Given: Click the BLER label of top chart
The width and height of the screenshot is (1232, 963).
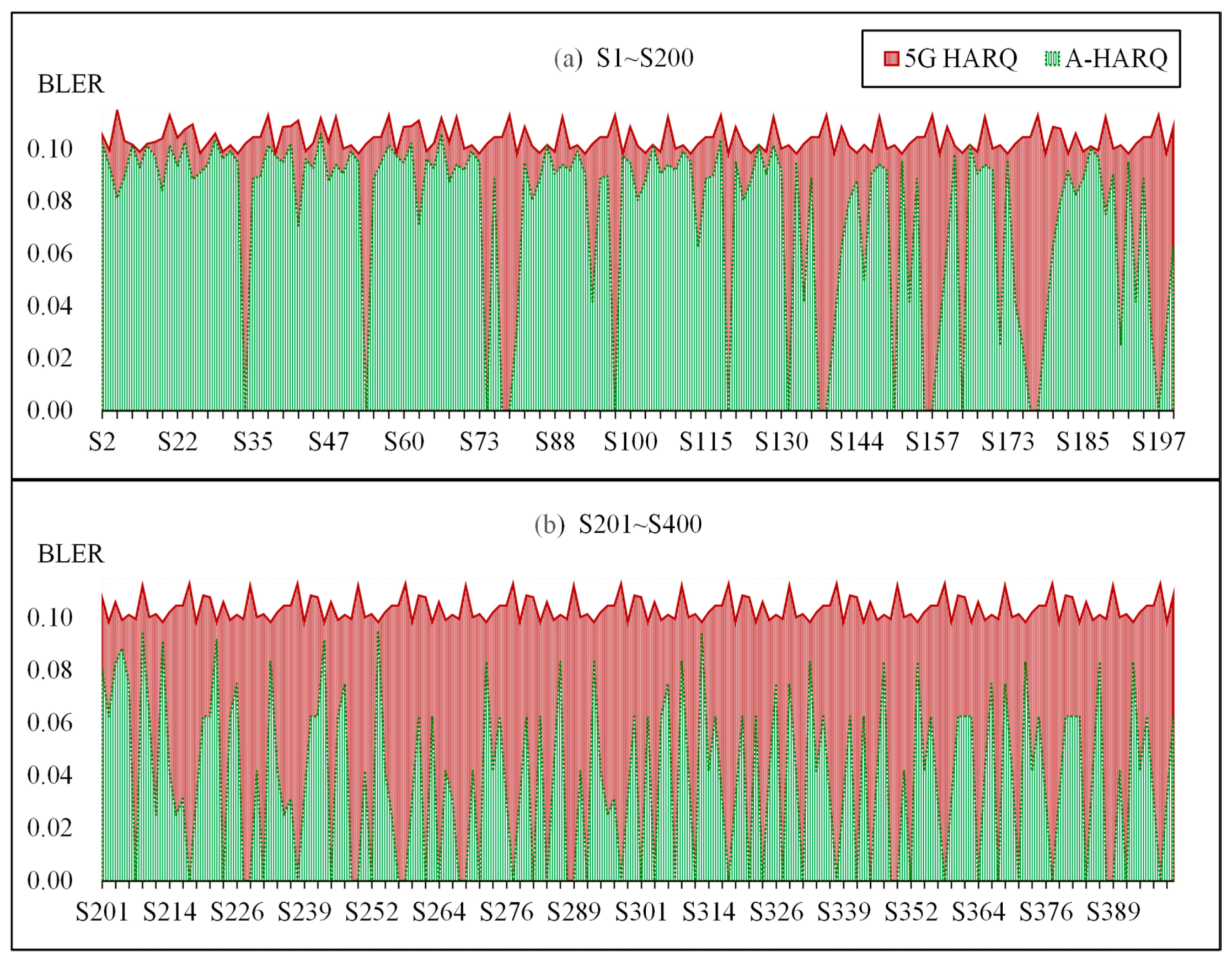Looking at the screenshot, I should 71,84.
